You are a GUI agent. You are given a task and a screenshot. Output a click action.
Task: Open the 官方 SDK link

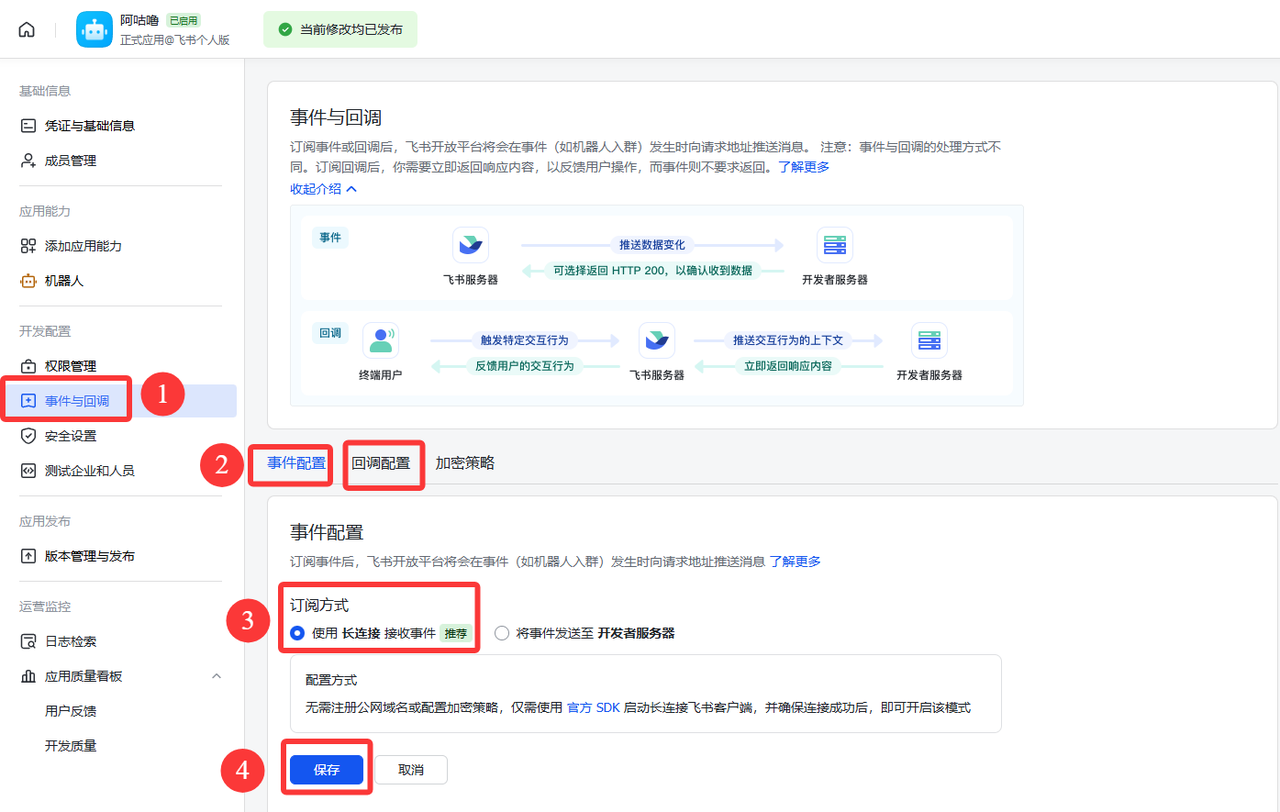point(593,707)
